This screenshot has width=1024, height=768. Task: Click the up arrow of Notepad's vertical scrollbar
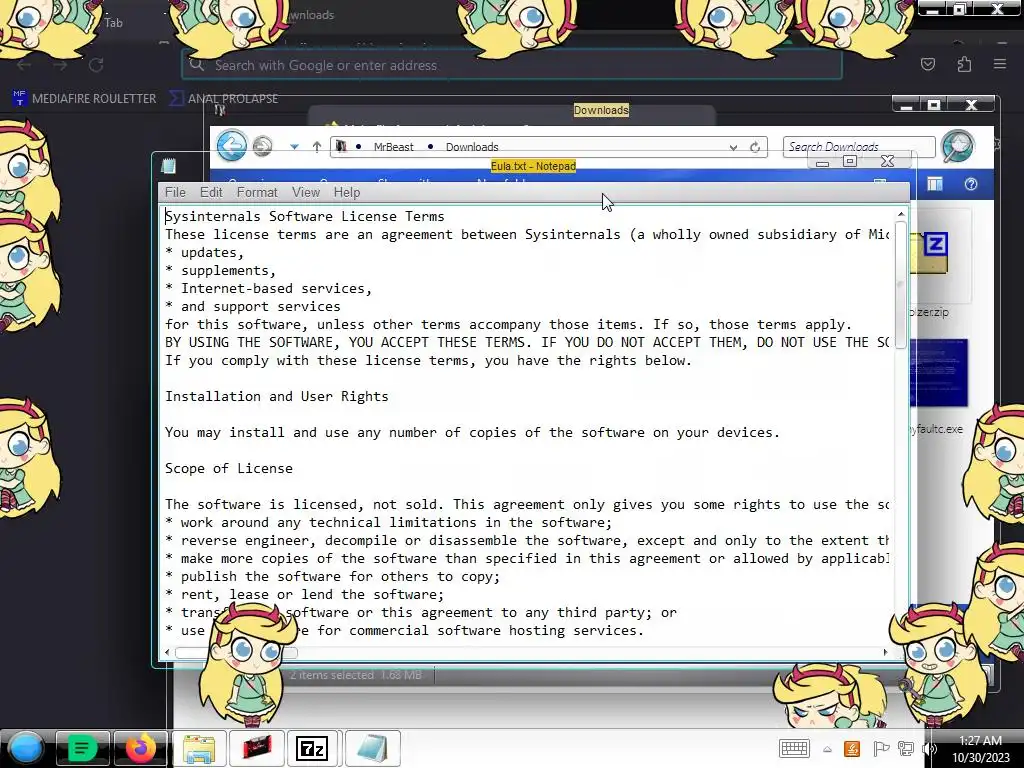pos(901,214)
